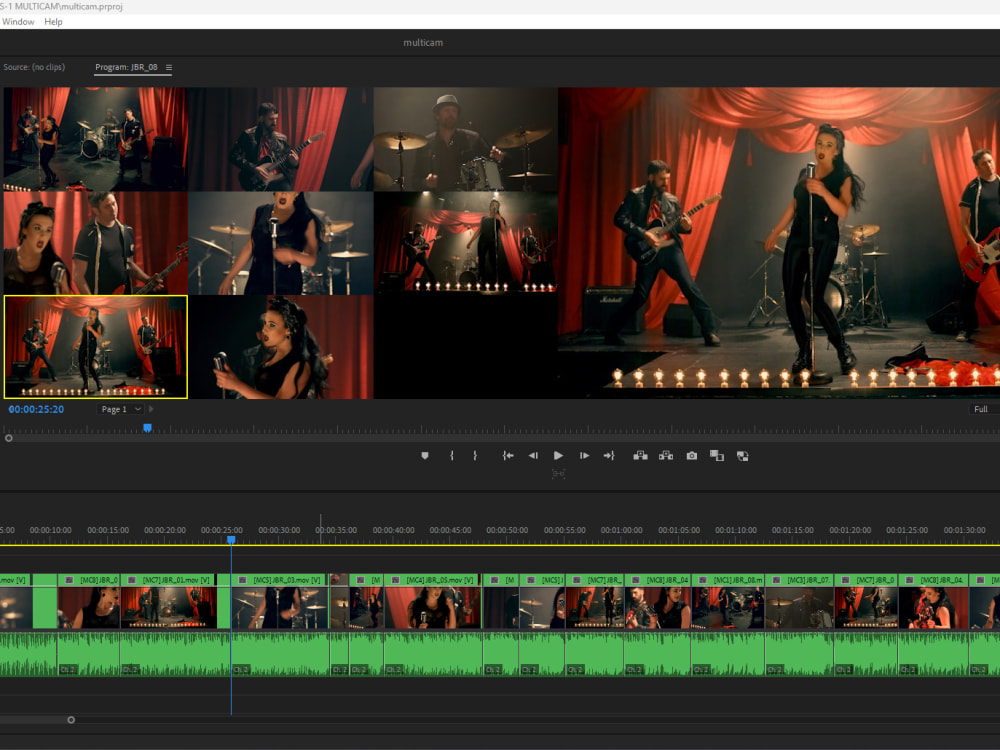Click the Go to Out point icon
The image size is (1000, 750).
pyautogui.click(x=608, y=456)
